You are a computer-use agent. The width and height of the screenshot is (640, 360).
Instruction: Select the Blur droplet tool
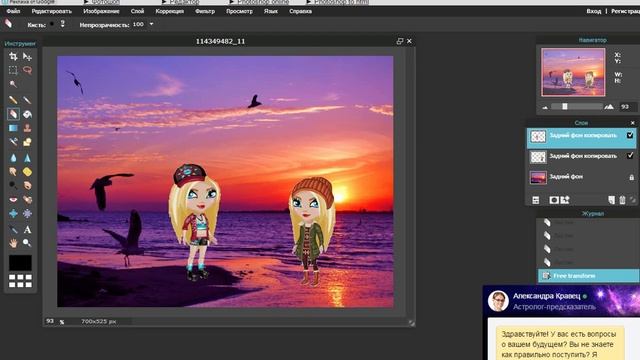pyautogui.click(x=13, y=158)
